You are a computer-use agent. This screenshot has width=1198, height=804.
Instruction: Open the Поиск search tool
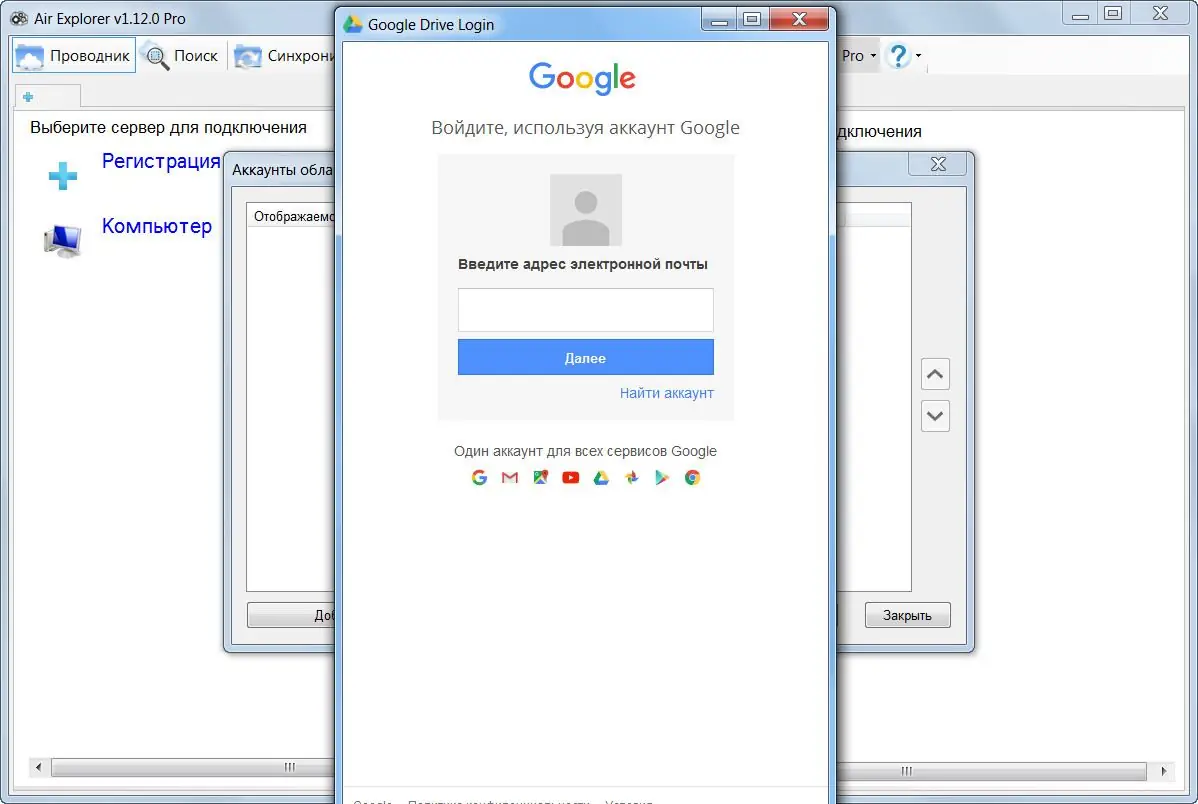tap(182, 56)
